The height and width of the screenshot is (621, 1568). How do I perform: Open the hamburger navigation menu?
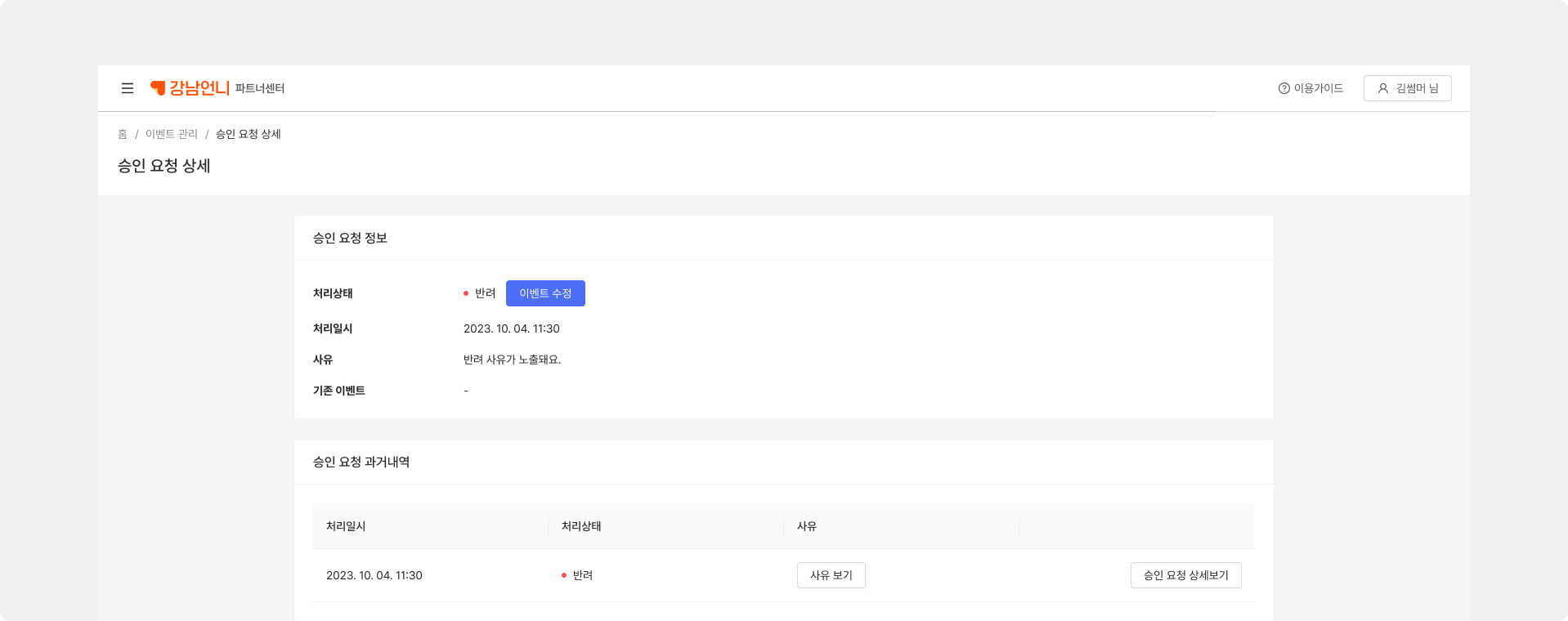click(x=128, y=88)
